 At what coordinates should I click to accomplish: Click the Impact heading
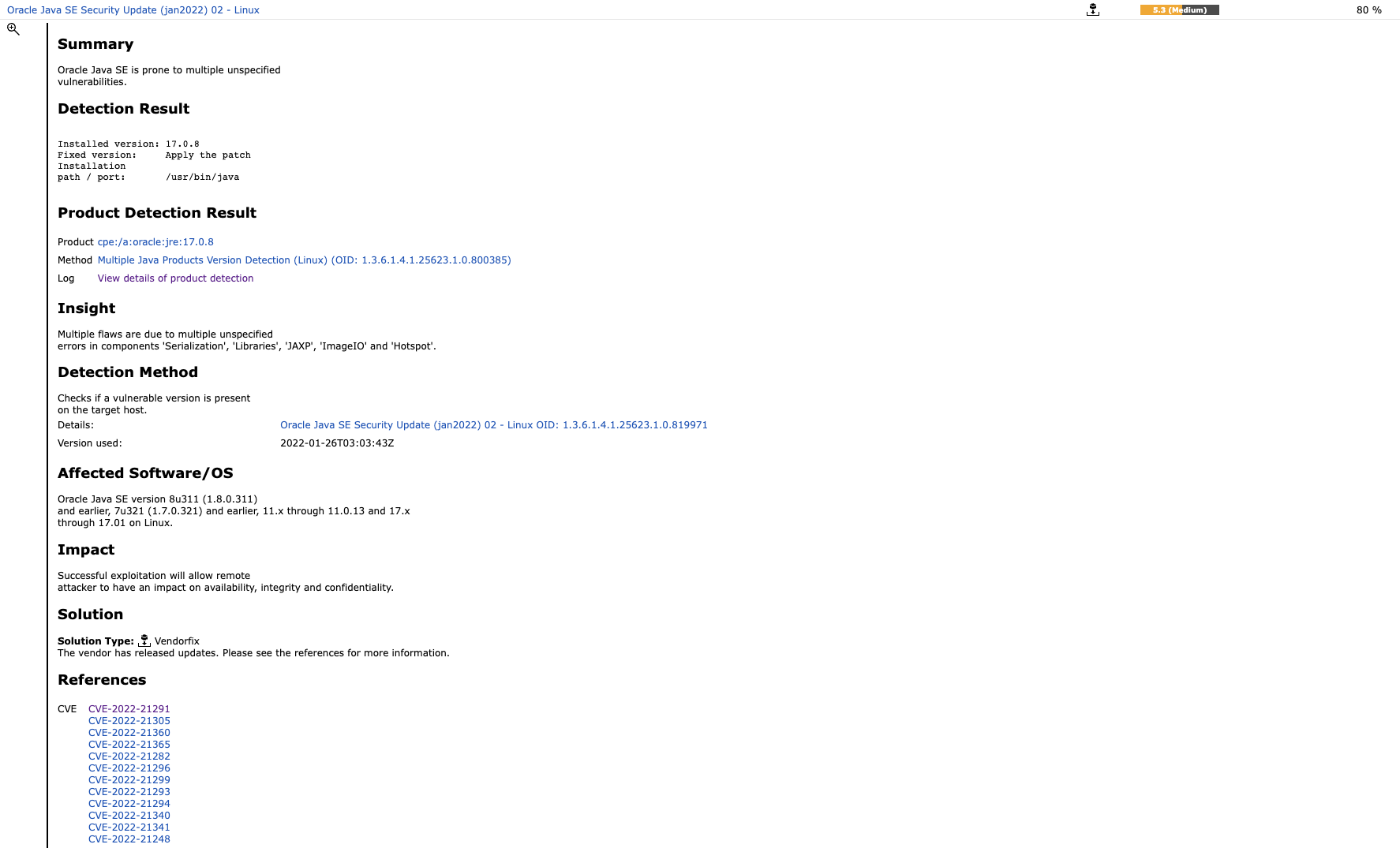(86, 550)
